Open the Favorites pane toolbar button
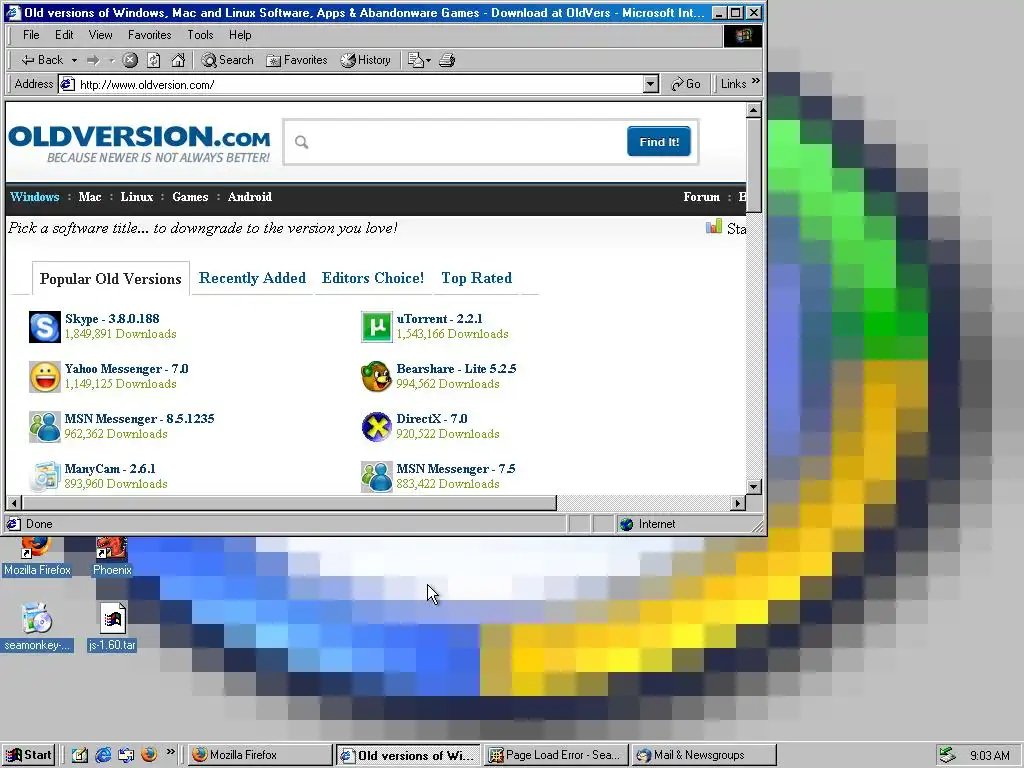 (x=297, y=60)
